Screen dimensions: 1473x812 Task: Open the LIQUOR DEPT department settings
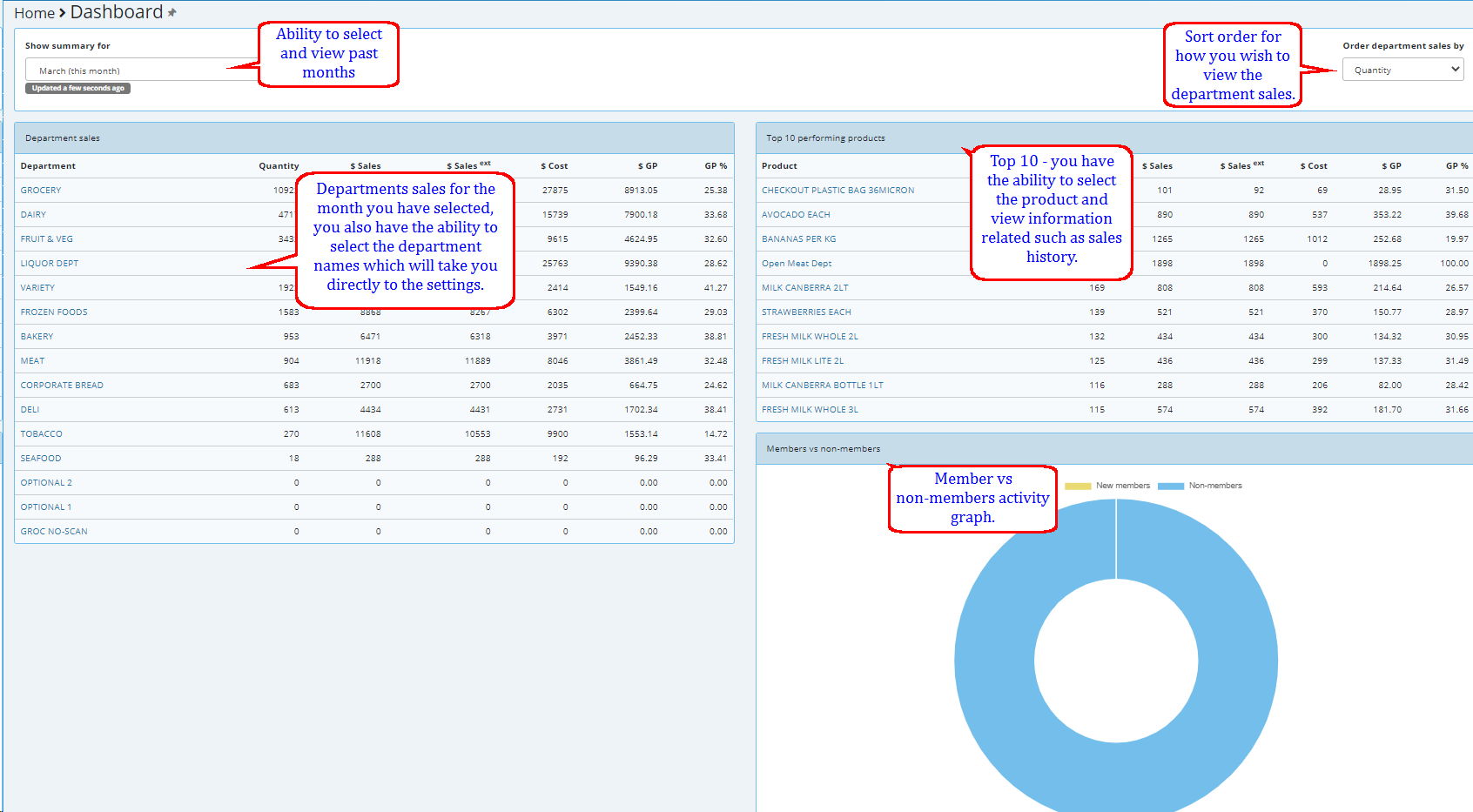click(50, 263)
